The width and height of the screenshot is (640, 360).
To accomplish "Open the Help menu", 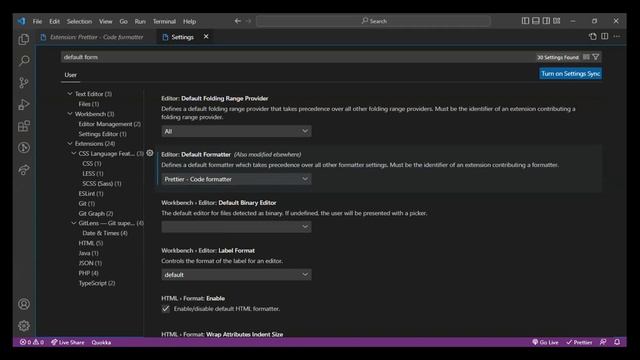I will [x=189, y=21].
